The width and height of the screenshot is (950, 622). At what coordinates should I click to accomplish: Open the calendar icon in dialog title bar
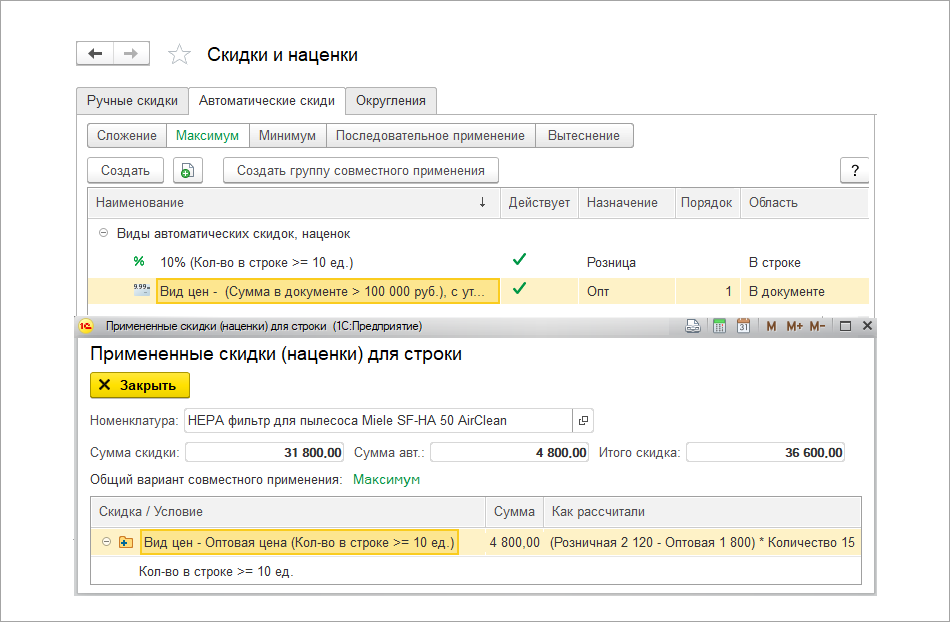coord(743,326)
